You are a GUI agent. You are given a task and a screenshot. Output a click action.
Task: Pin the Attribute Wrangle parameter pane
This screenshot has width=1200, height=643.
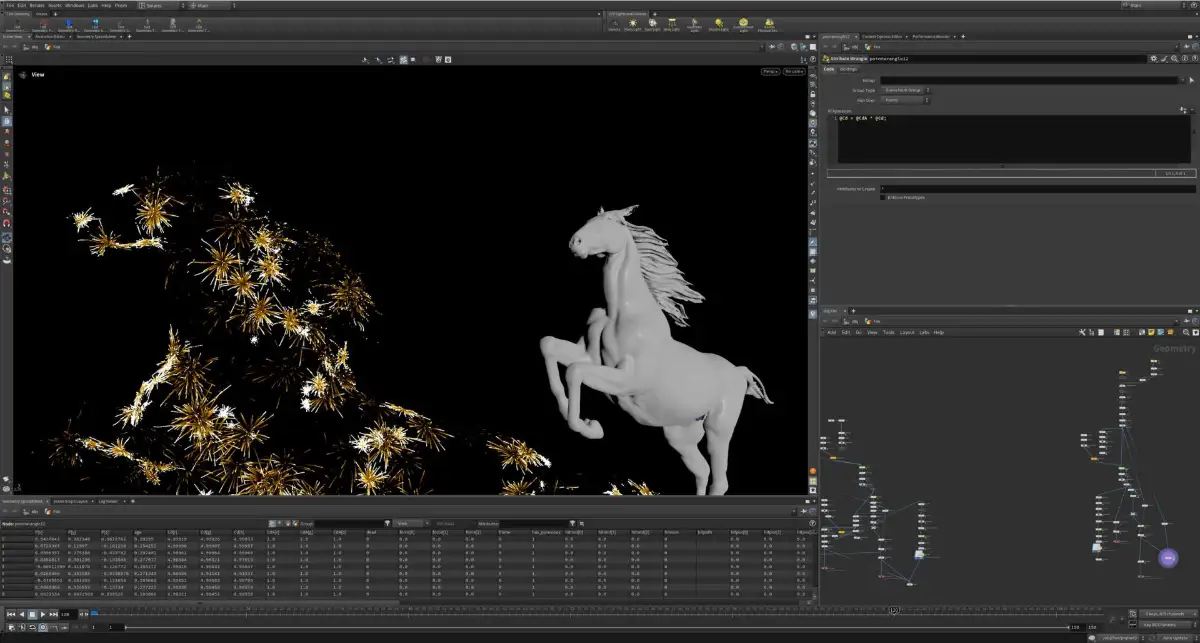(1196, 58)
